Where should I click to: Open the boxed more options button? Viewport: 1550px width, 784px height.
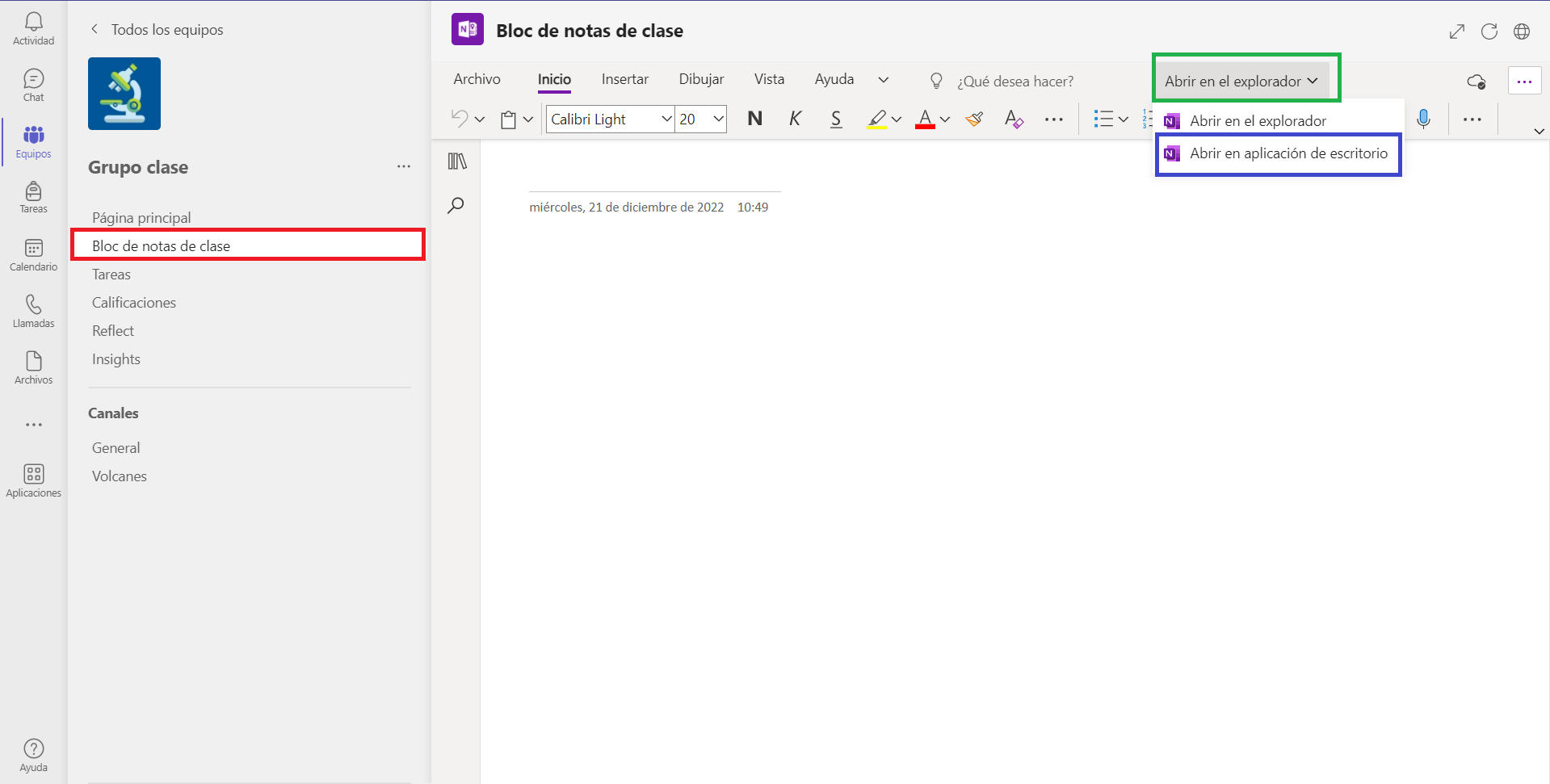1525,82
